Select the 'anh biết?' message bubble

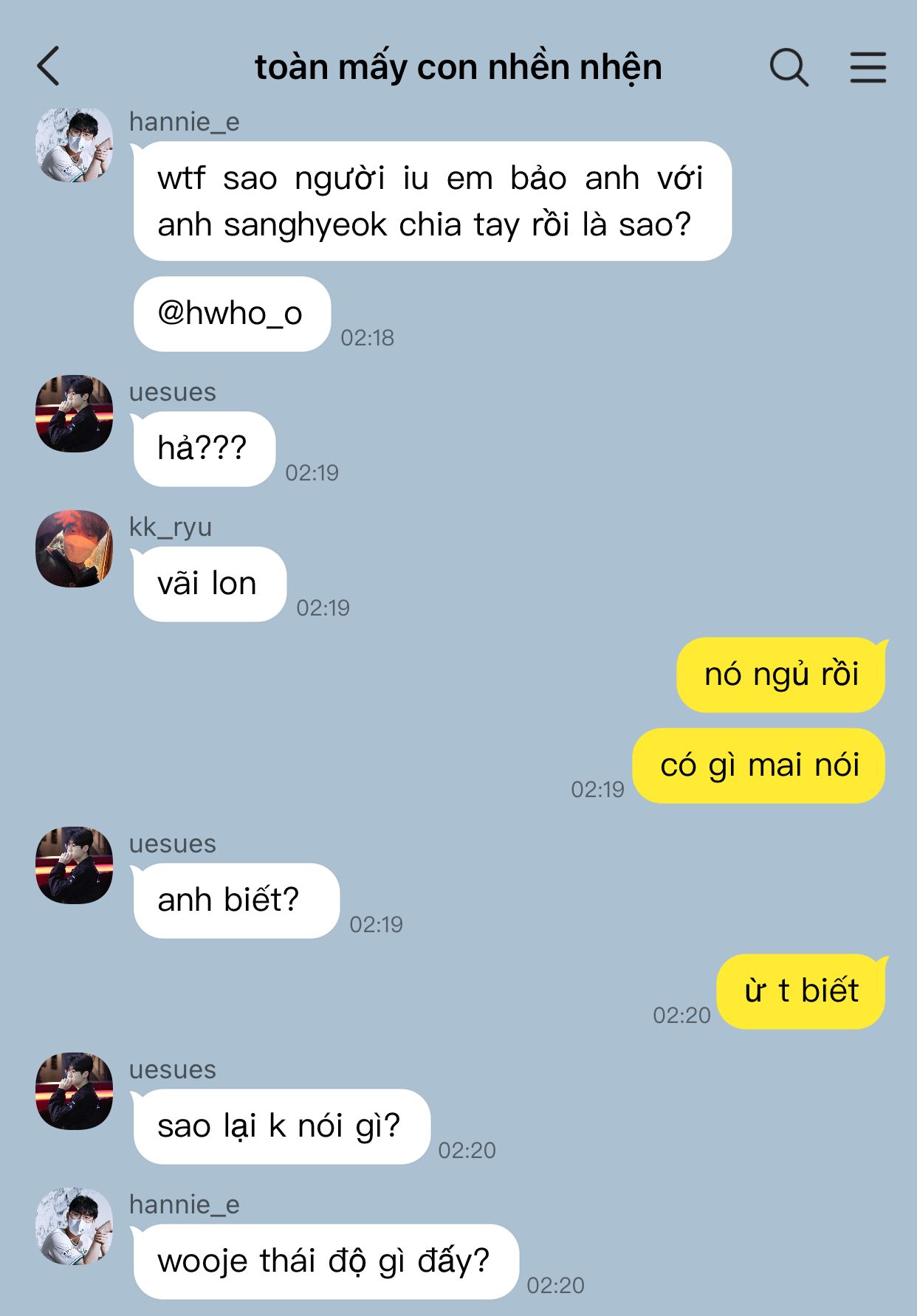[x=236, y=900]
